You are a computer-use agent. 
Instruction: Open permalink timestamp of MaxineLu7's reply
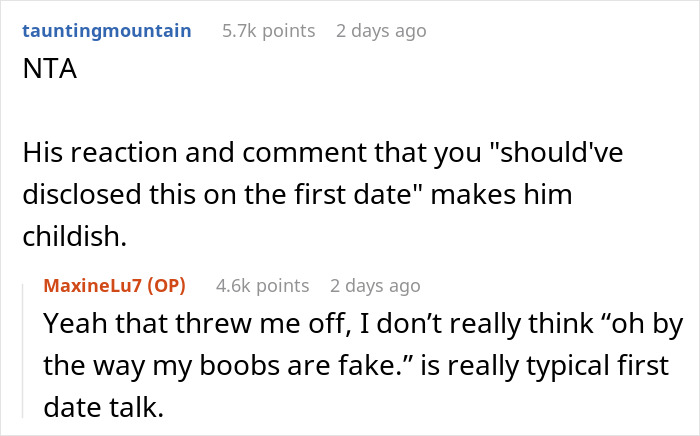tap(375, 286)
